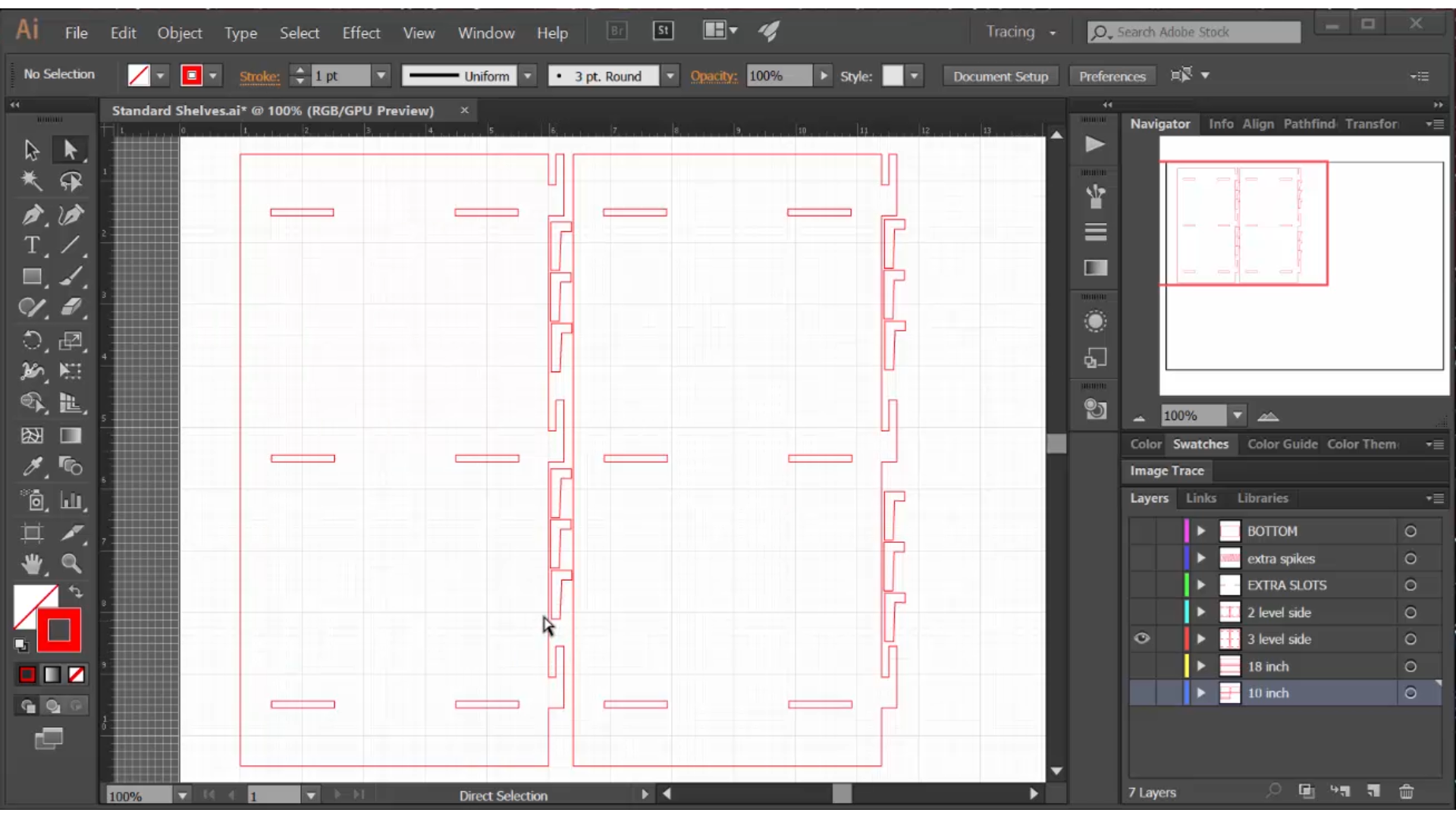
Task: Click the delete layer trash icon
Action: (x=1406, y=792)
